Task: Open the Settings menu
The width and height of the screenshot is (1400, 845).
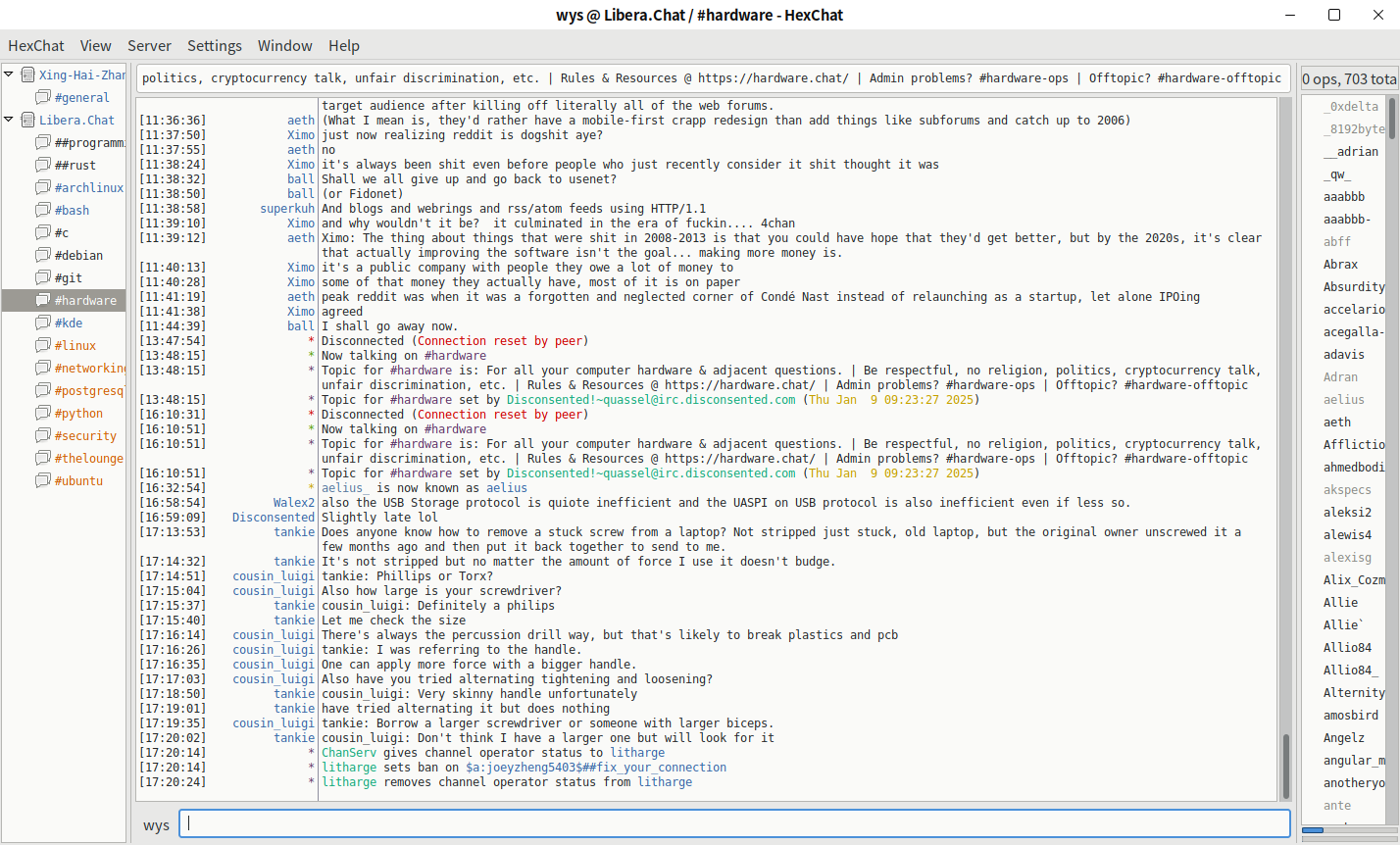Action: [214, 46]
